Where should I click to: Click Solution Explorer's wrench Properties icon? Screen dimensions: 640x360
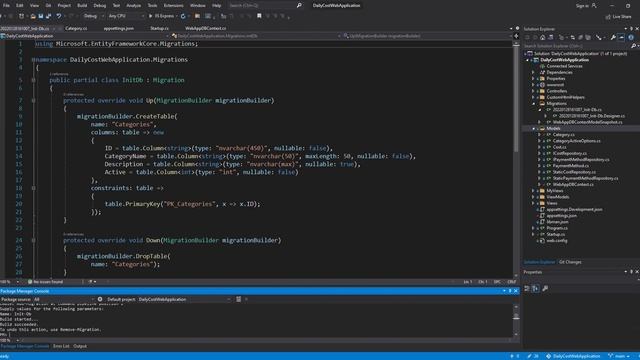point(613,37)
